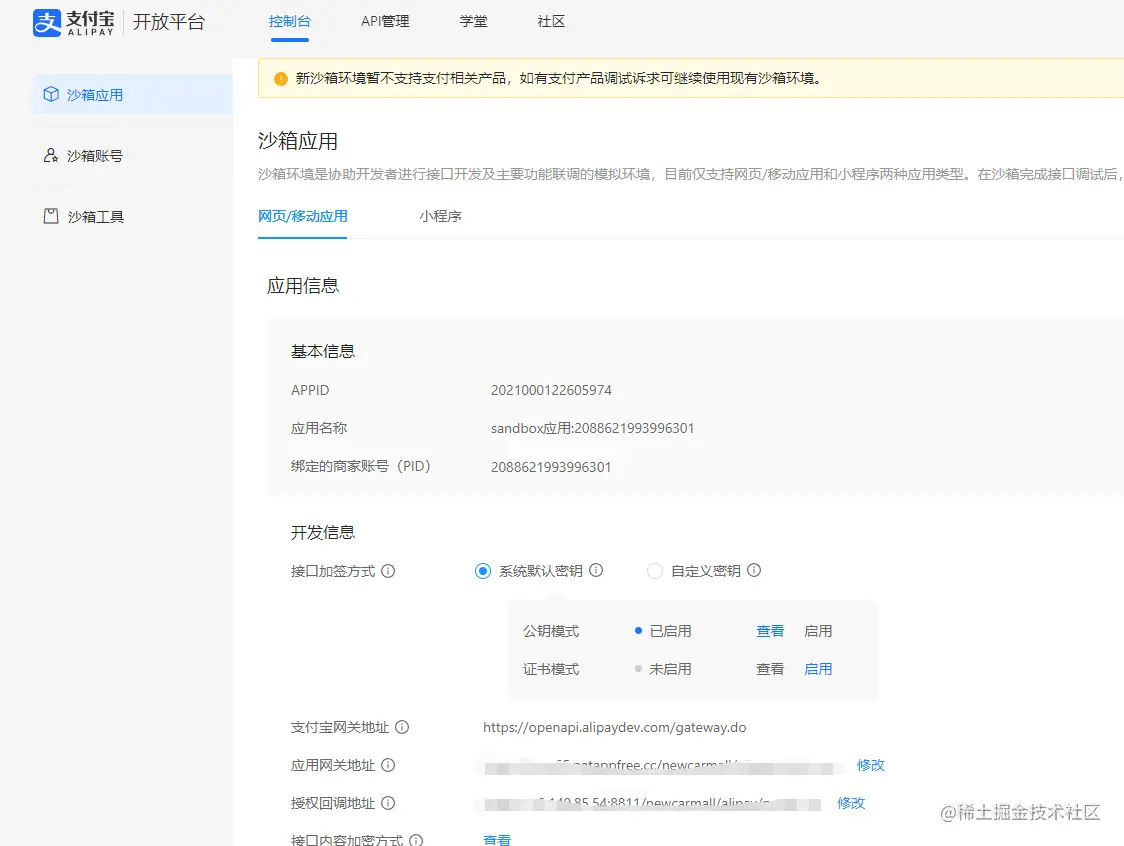Click 修改 link for 应用网关地址
The image size is (1124, 846).
[x=870, y=765]
